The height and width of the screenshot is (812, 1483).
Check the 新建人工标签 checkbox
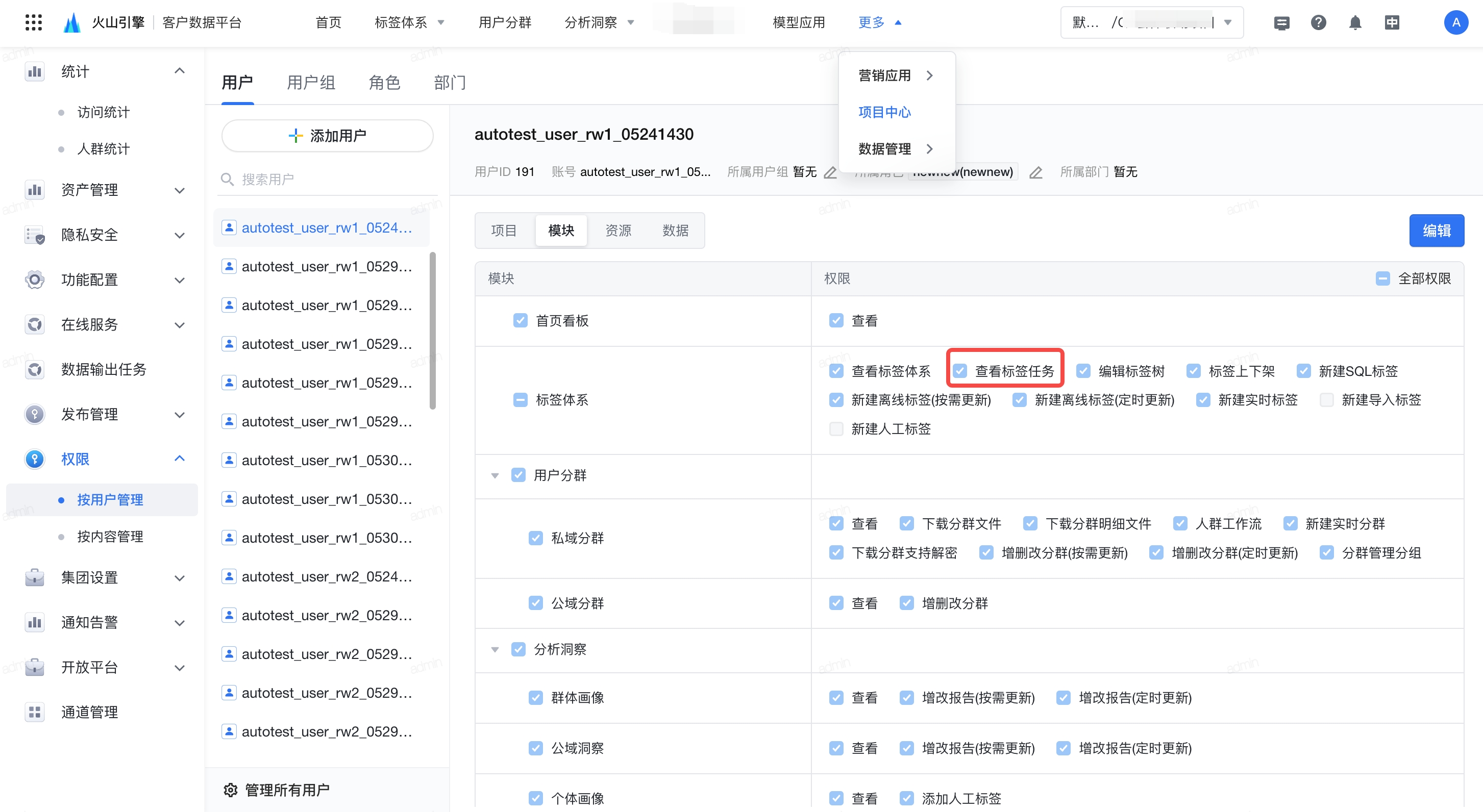coord(836,429)
